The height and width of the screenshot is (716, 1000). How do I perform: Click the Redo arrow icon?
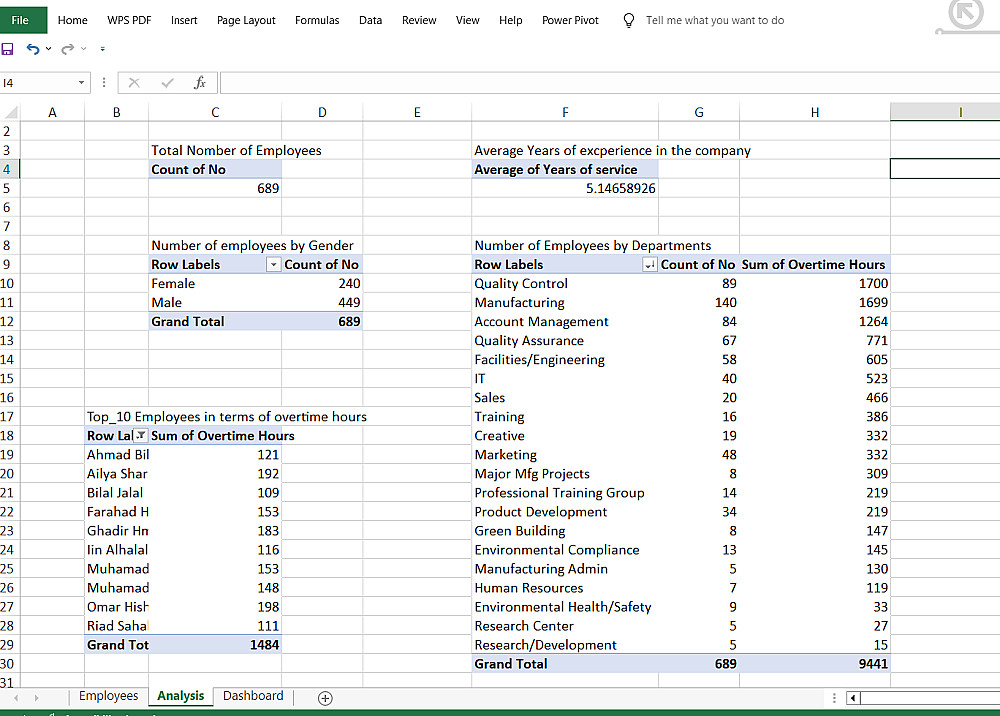[67, 49]
